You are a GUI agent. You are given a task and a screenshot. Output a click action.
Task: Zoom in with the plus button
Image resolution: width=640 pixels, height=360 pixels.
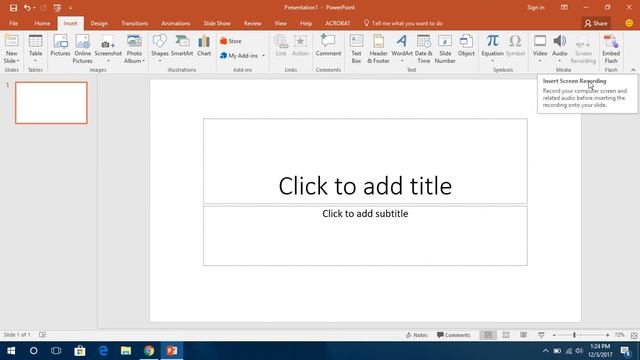[x=607, y=335]
